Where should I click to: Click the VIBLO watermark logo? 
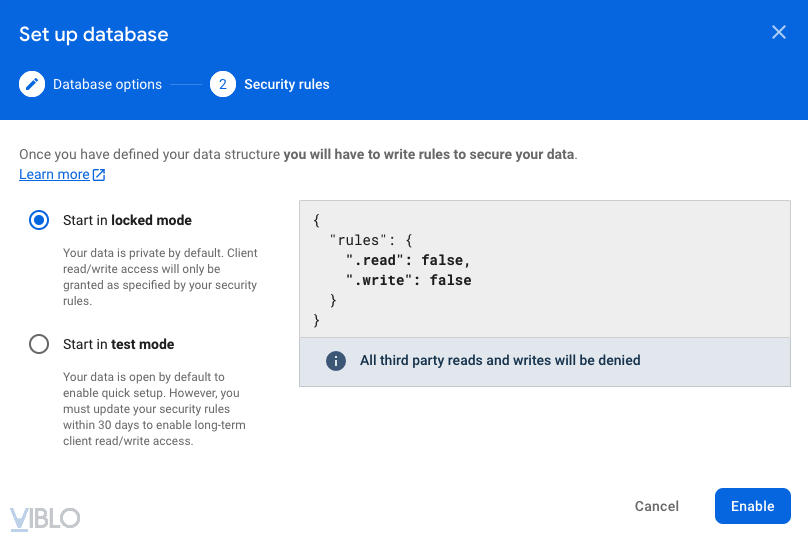click(x=45, y=517)
